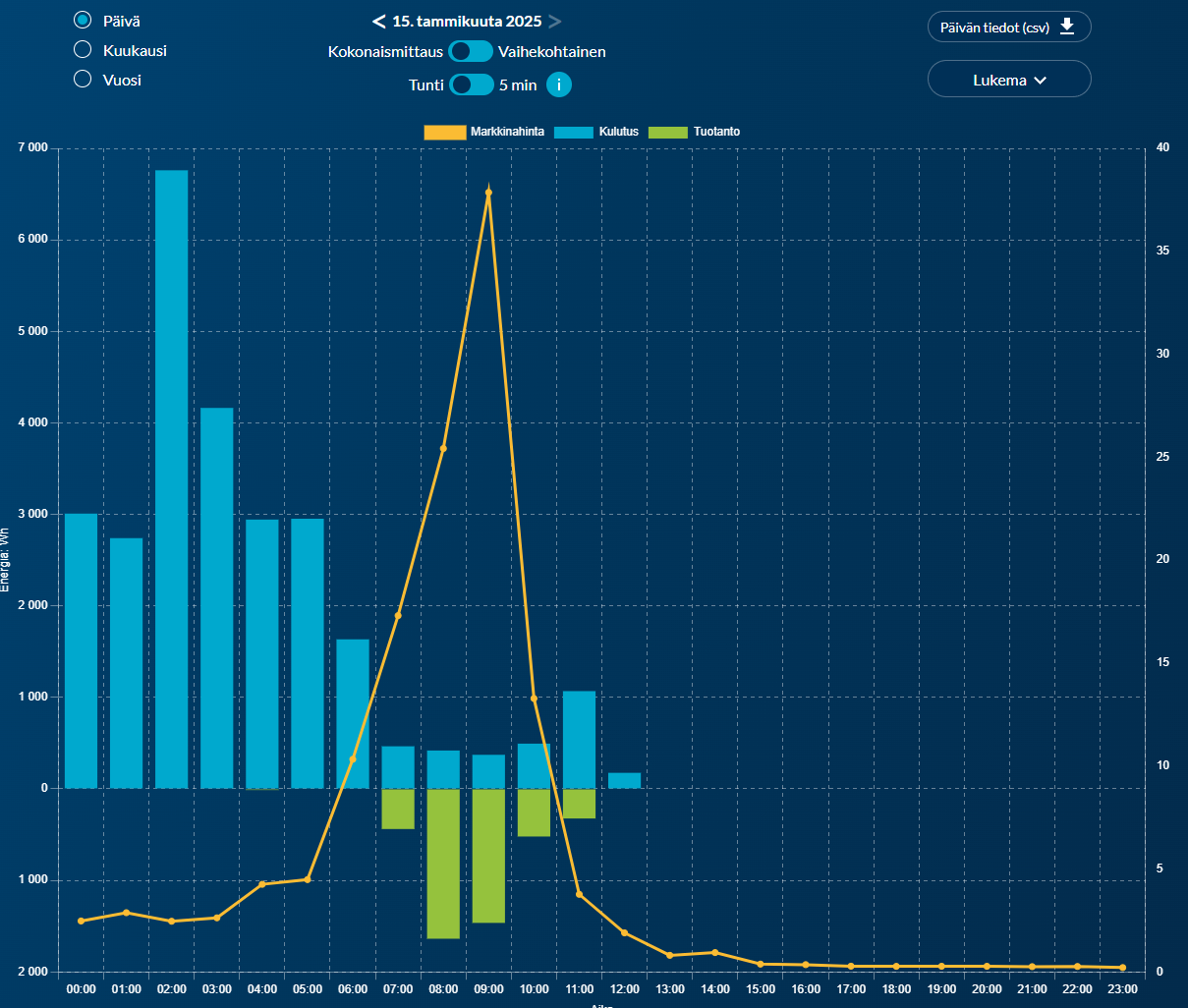This screenshot has width=1188, height=1008.
Task: Click the 12:00 axis label
Action: tap(625, 989)
